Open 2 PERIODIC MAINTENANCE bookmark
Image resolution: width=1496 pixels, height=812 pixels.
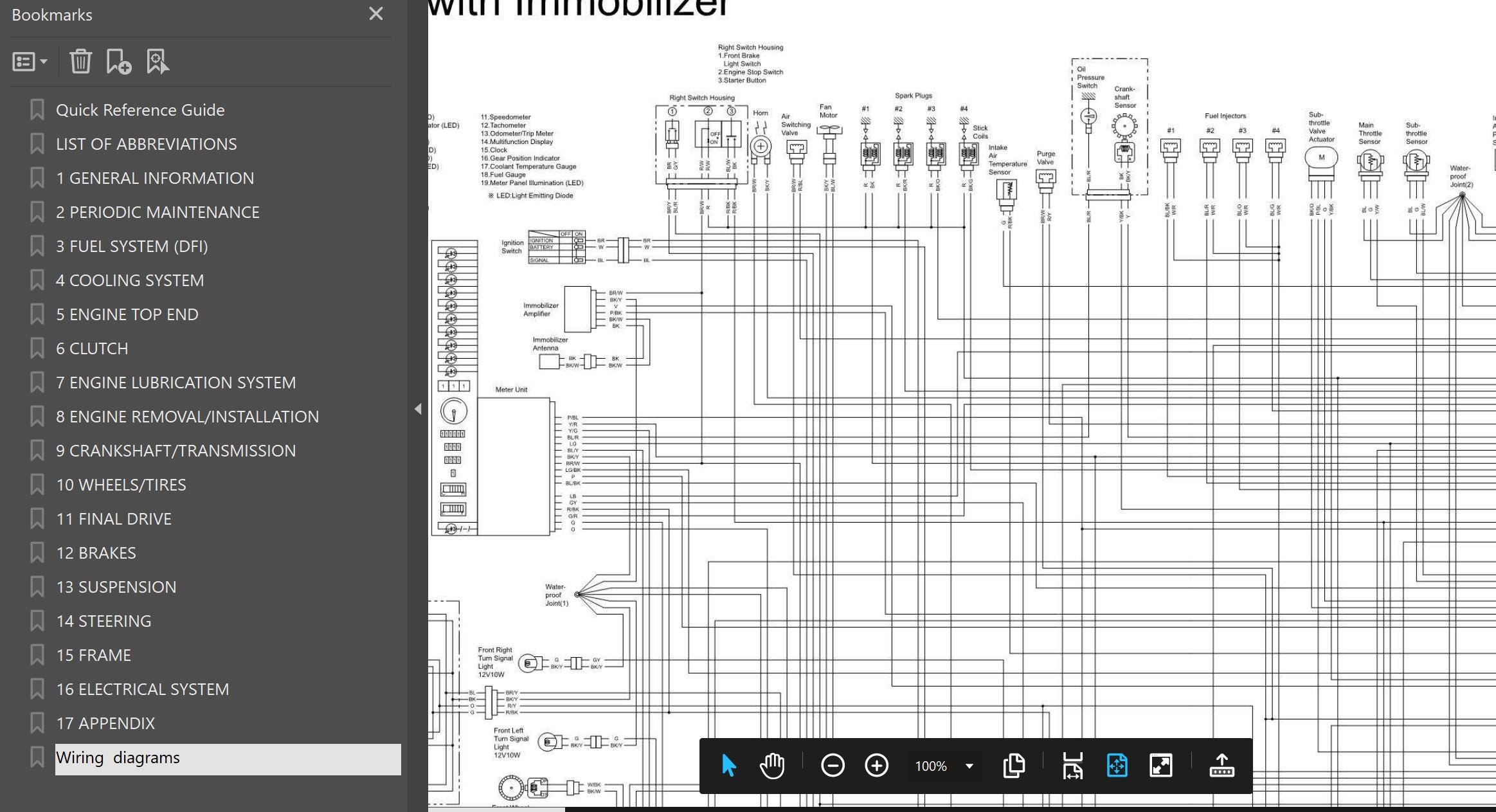(x=158, y=212)
